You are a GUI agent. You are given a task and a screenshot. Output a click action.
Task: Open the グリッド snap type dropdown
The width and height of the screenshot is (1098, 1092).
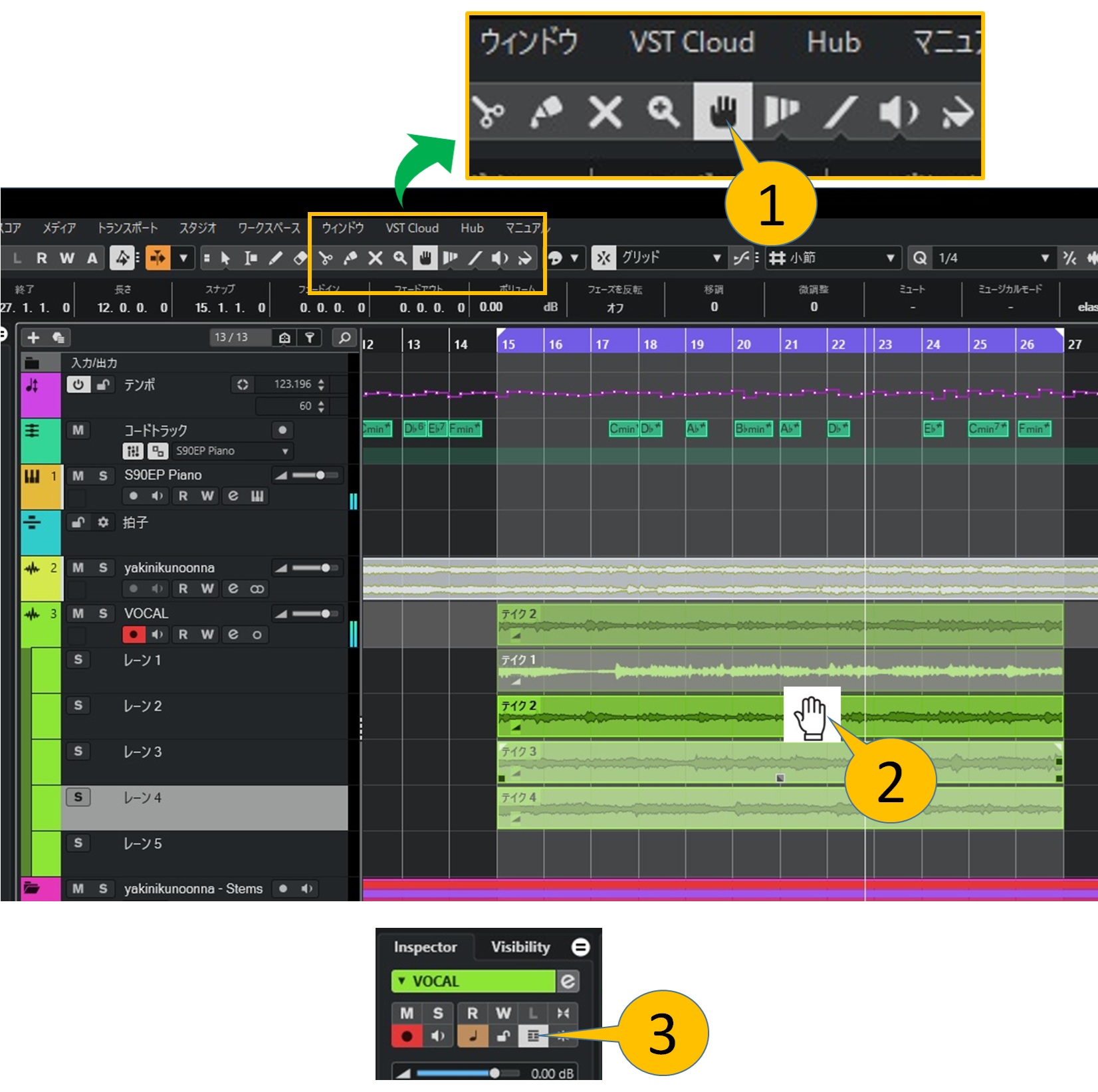pyautogui.click(x=716, y=258)
